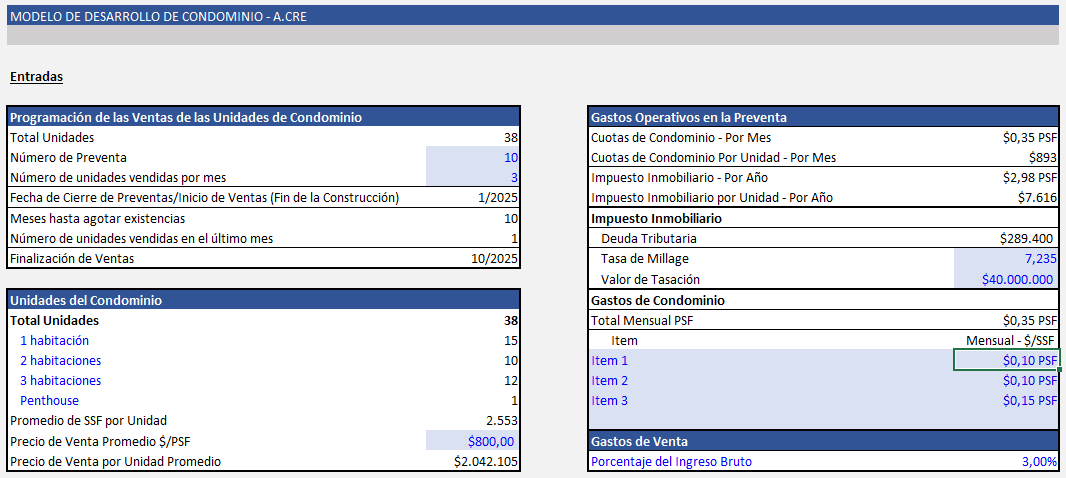Click the Entradas section heading
The width and height of the screenshot is (1066, 478).
(36, 76)
